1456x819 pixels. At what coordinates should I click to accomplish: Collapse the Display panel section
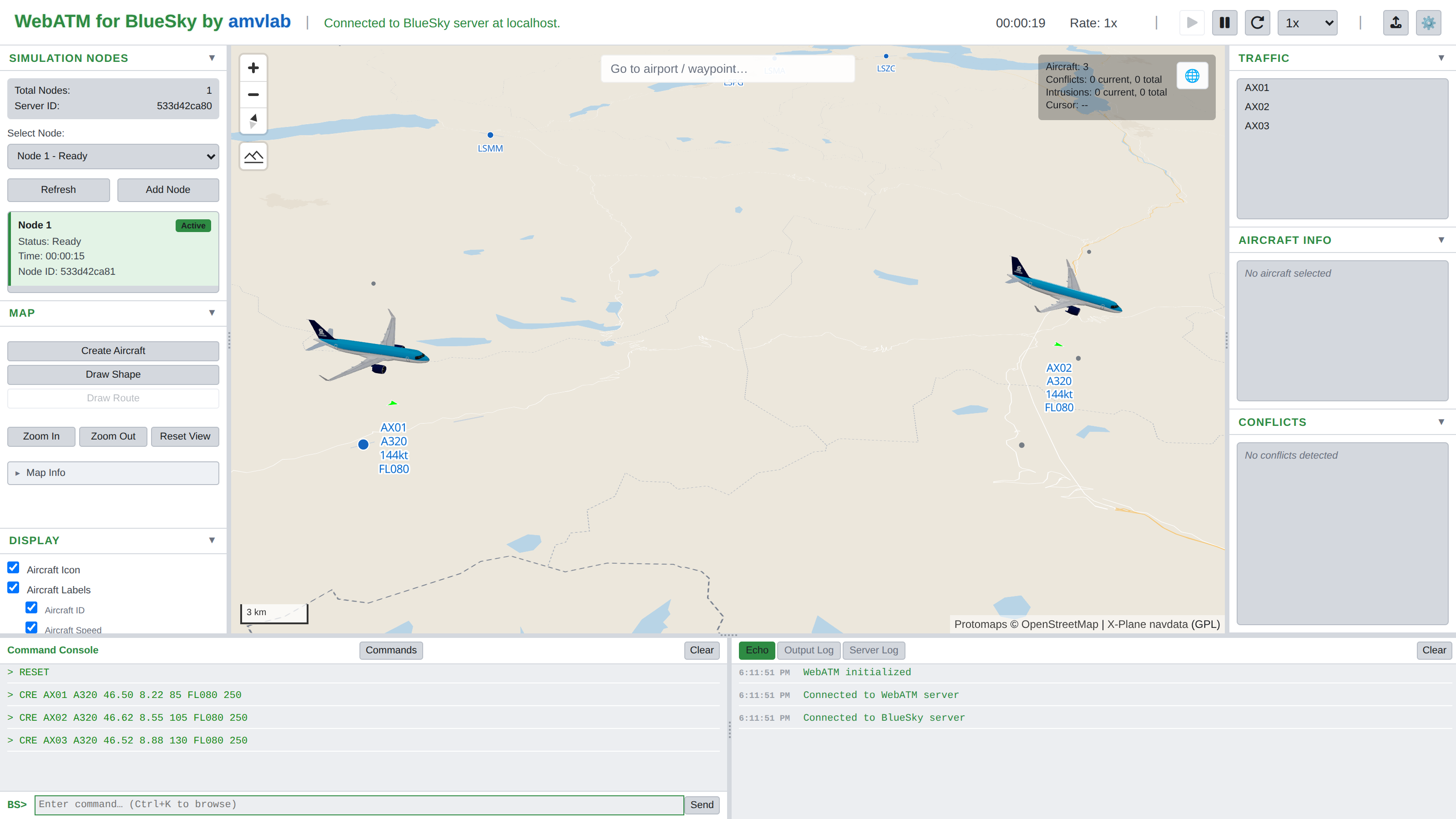coord(212,541)
